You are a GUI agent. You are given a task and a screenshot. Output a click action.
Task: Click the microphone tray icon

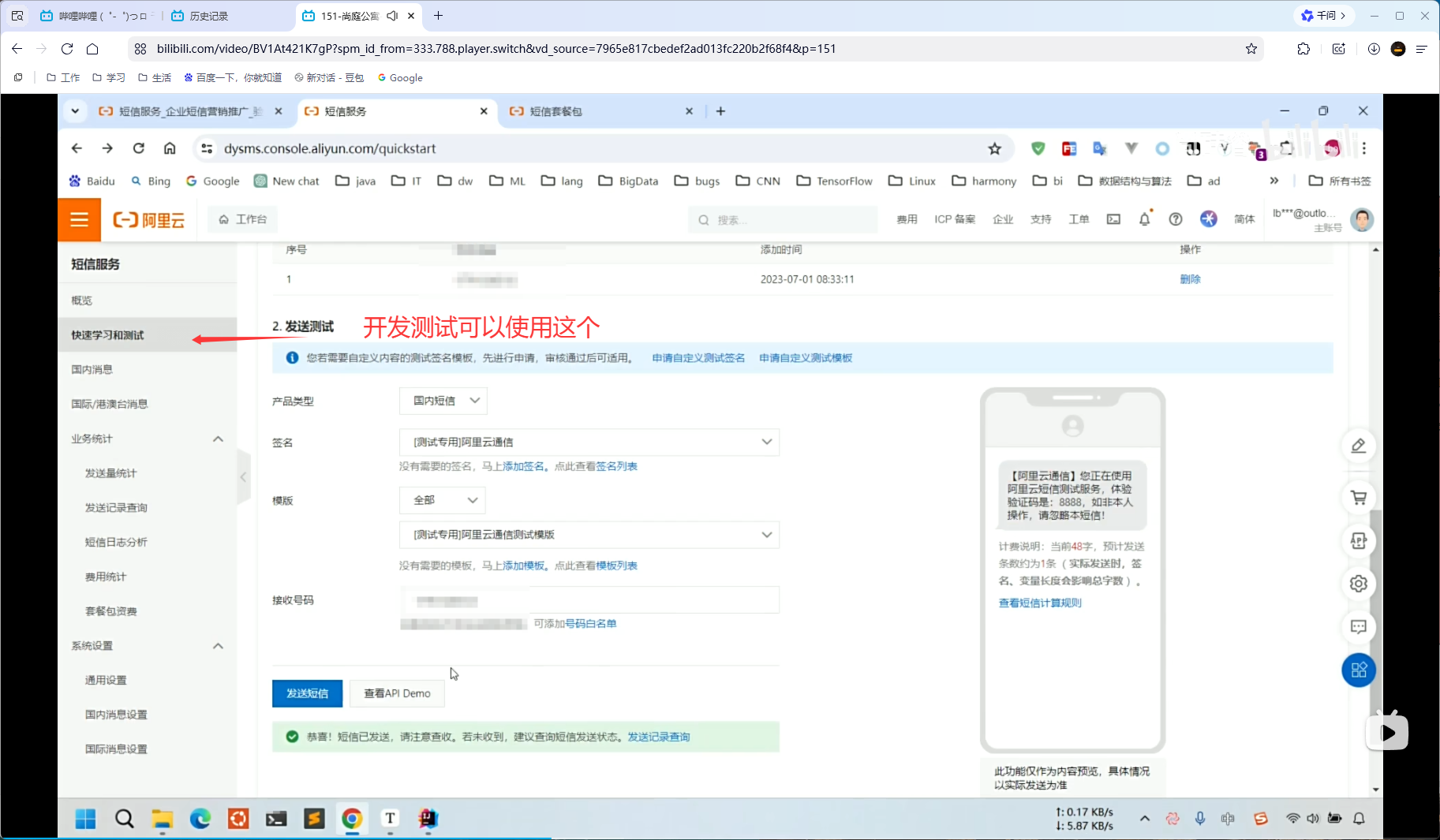click(x=1200, y=819)
